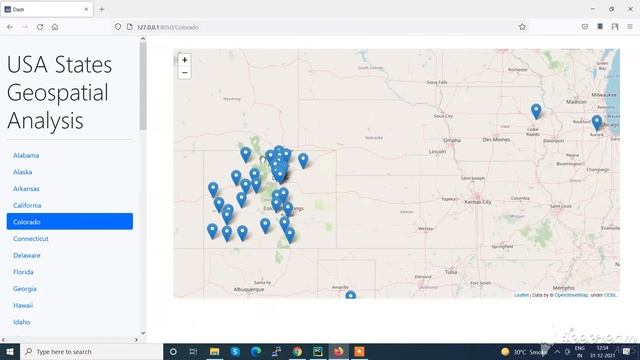Viewport: 640px width, 360px height.
Task: Click the sidebar vertical scrollbar thumb
Action: pyautogui.click(x=143, y=86)
